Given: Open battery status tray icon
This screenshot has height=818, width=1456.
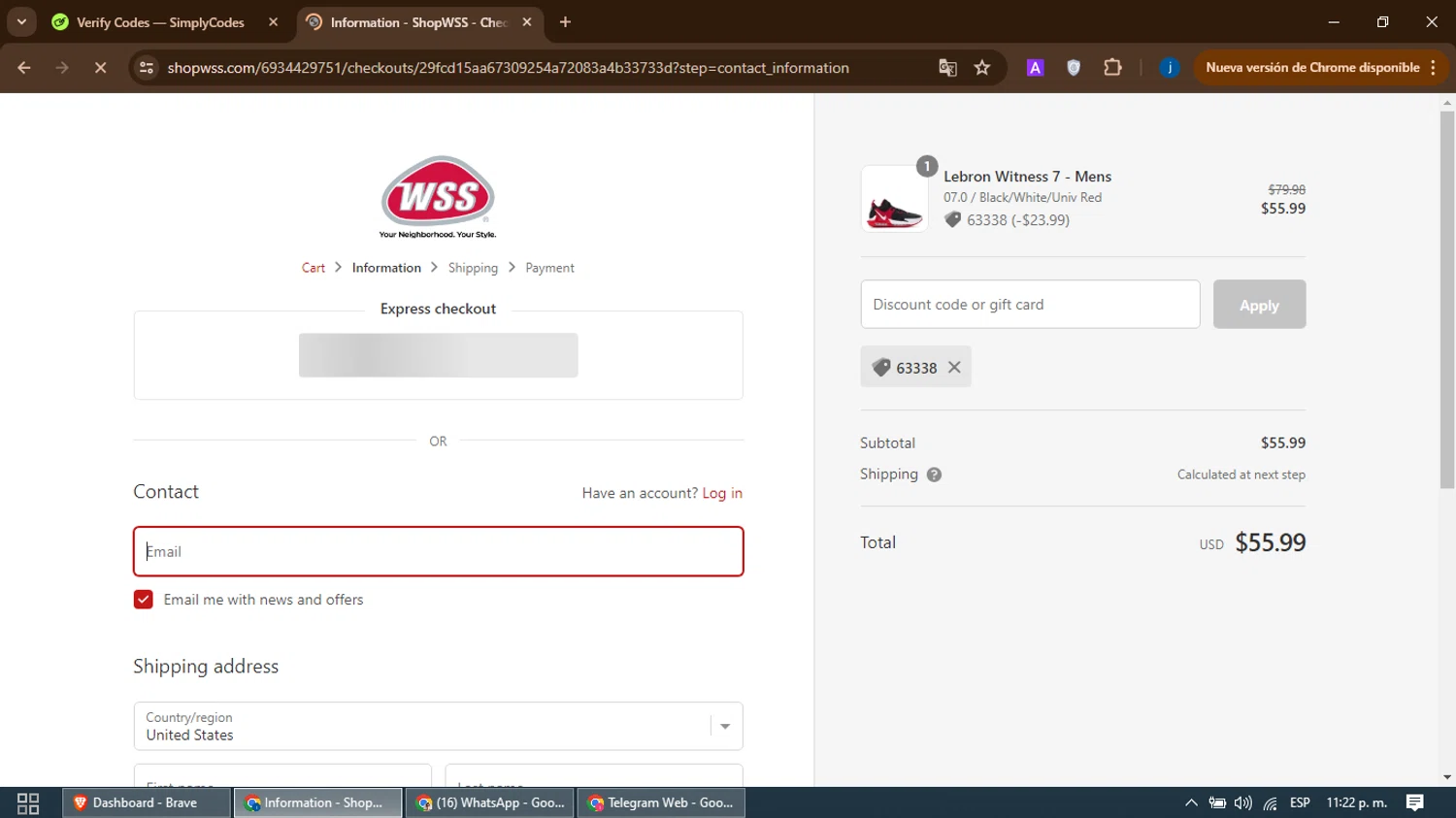Looking at the screenshot, I should coord(1217,803).
